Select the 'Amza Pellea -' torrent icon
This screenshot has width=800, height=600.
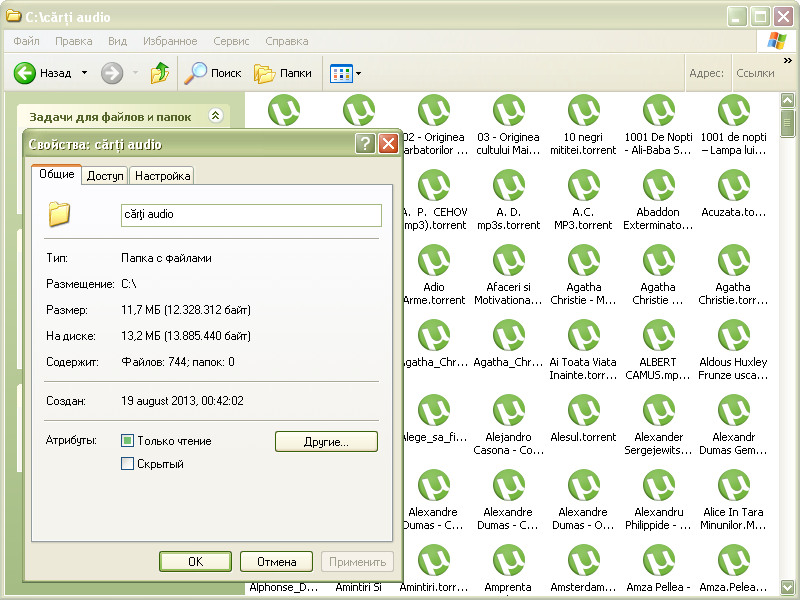(x=659, y=560)
